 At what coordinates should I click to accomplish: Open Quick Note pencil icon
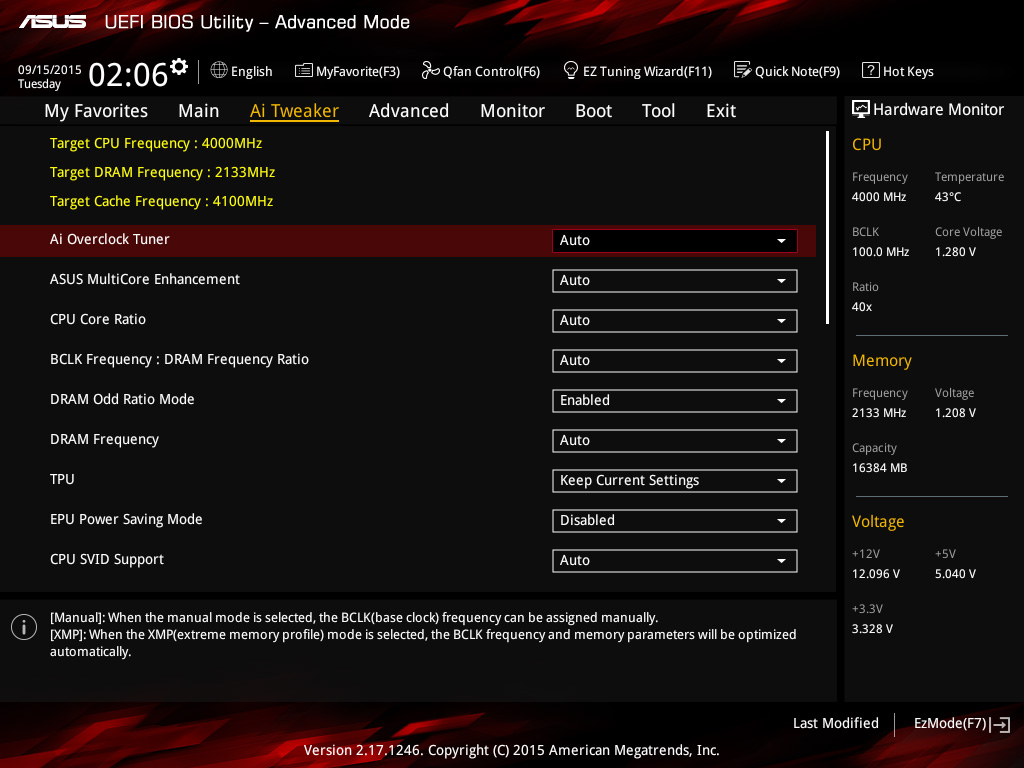click(x=742, y=71)
